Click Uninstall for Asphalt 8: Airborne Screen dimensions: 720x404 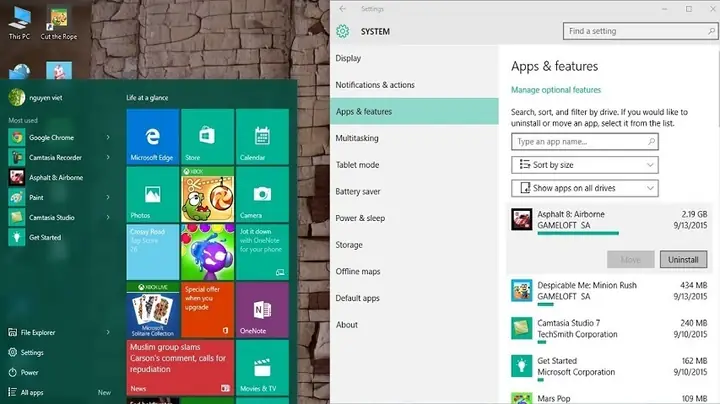[683, 259]
